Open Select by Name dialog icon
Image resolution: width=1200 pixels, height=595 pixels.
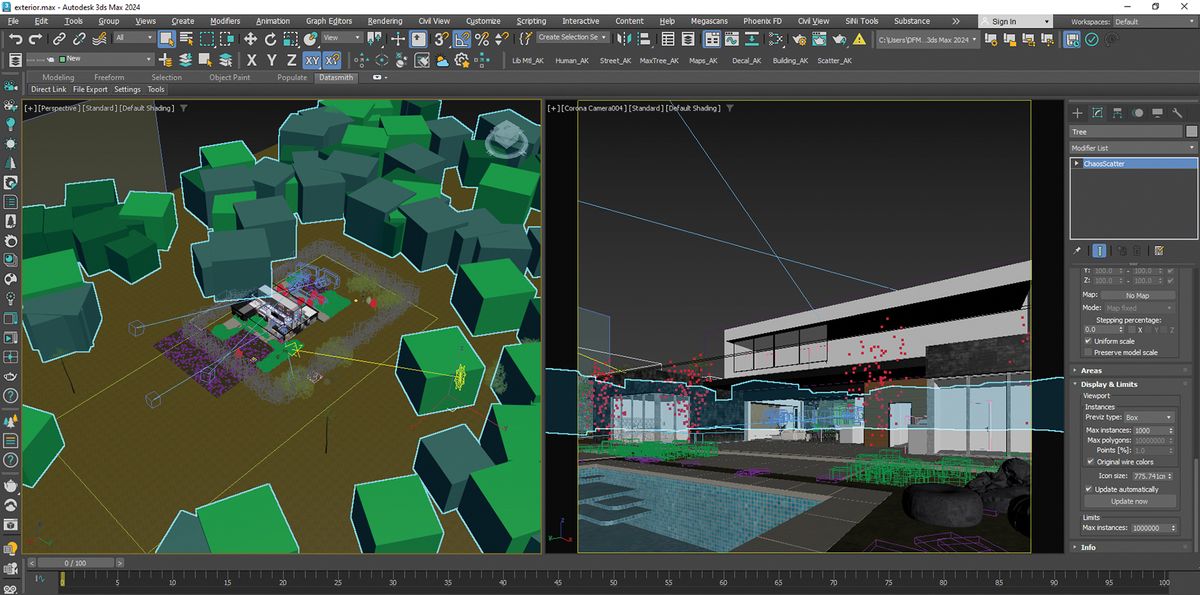186,38
